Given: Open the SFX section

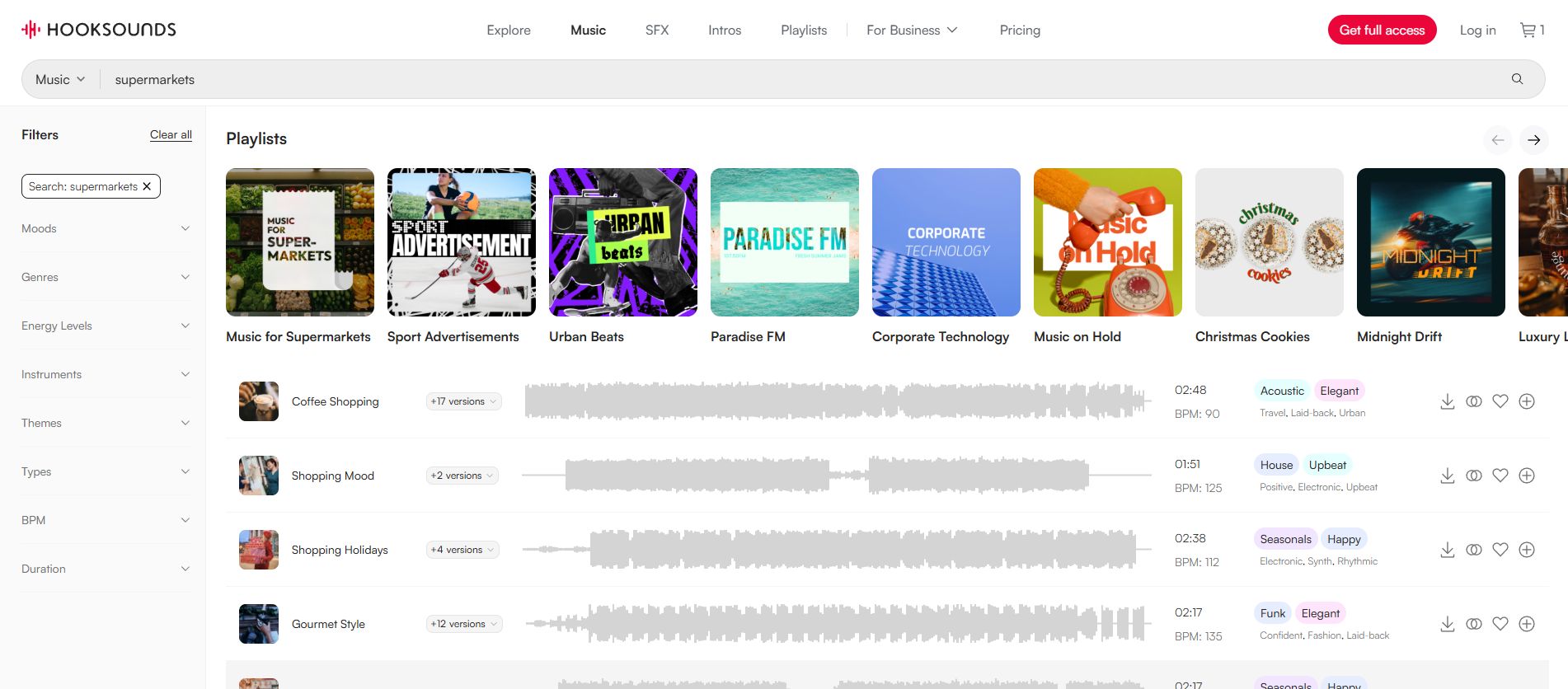Looking at the screenshot, I should pyautogui.click(x=657, y=30).
